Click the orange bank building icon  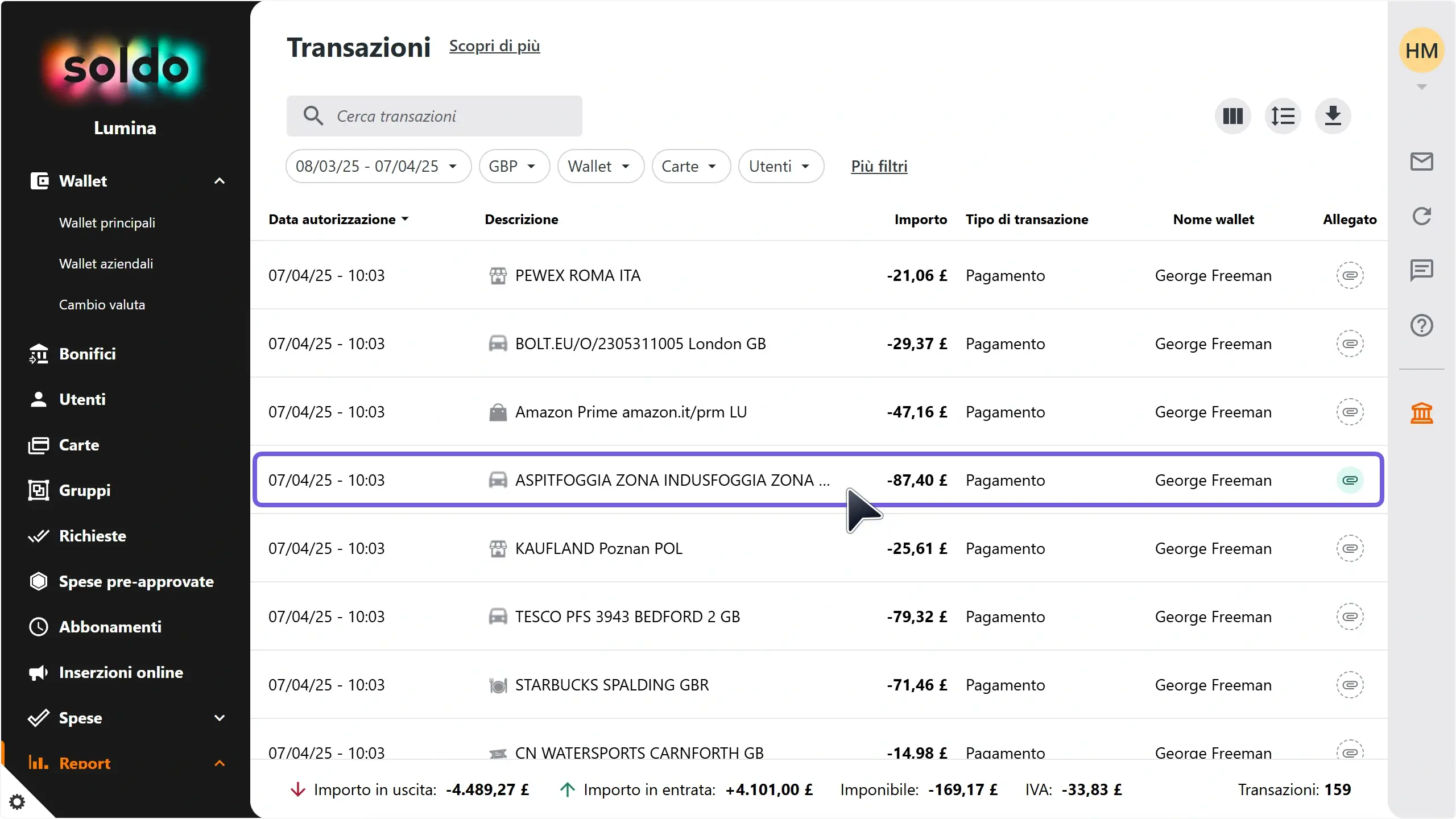1421,413
